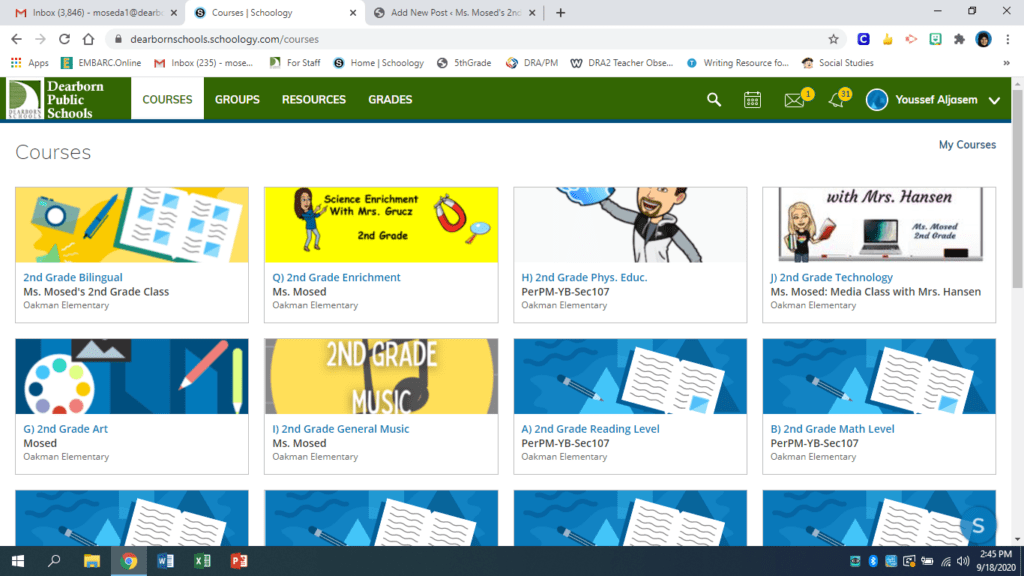Screen dimensions: 1024x576
Task: Click the Art course palette thumbnail
Action: click(132, 376)
